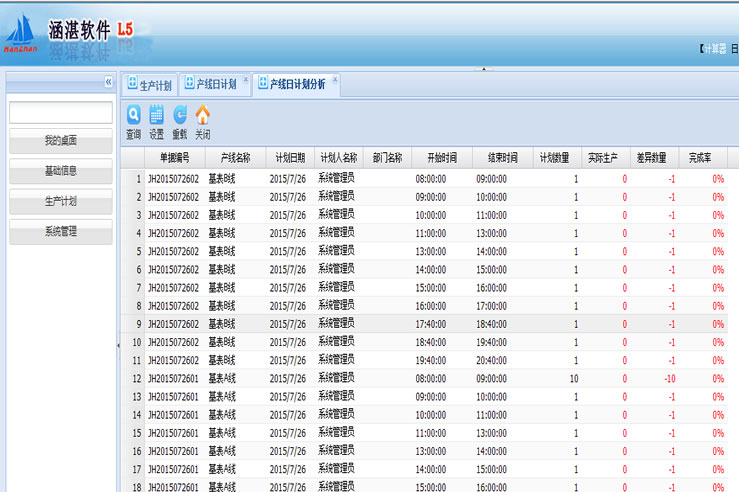This screenshot has height=492, width=739.
Task: Open the 计算器 link in header
Action: pos(713,48)
